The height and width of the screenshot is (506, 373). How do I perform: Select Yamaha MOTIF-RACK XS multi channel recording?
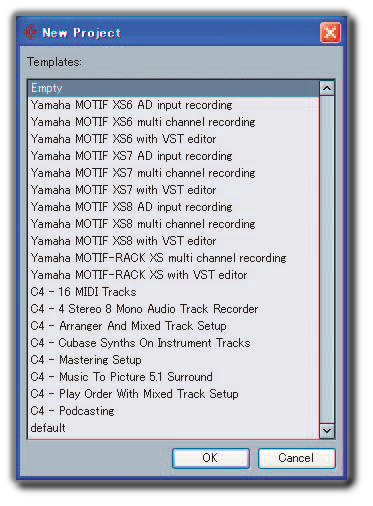[174, 258]
